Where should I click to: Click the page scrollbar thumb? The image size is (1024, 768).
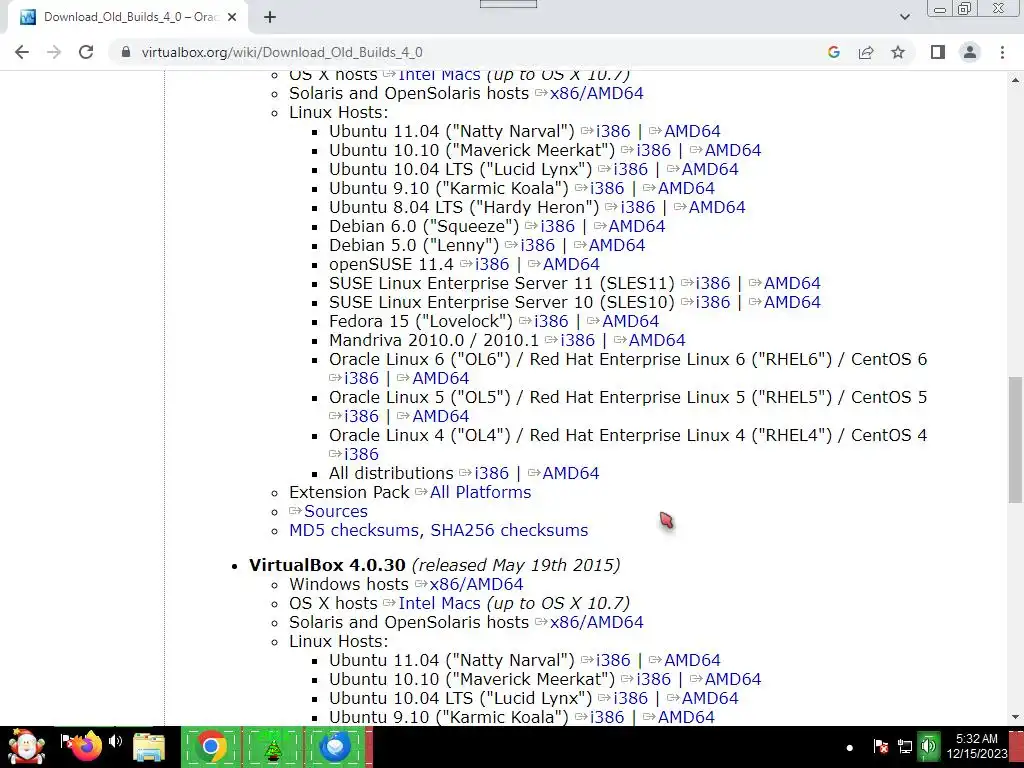[x=1016, y=440]
